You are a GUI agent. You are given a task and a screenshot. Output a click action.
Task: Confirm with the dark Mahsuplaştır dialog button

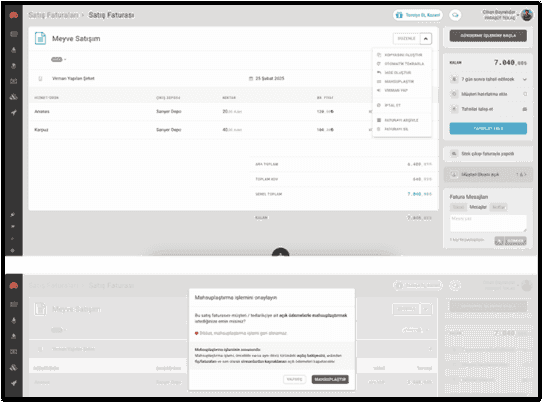[330, 379]
